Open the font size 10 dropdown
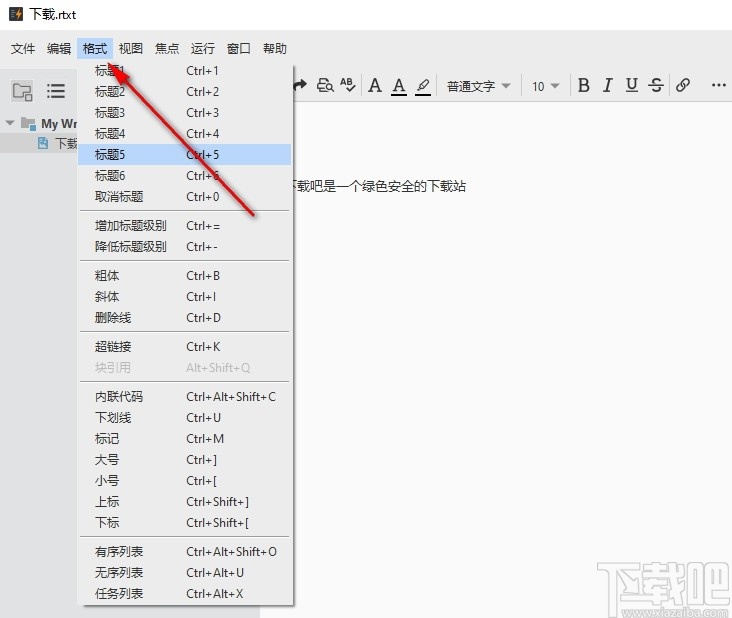This screenshot has width=732, height=618. click(545, 86)
